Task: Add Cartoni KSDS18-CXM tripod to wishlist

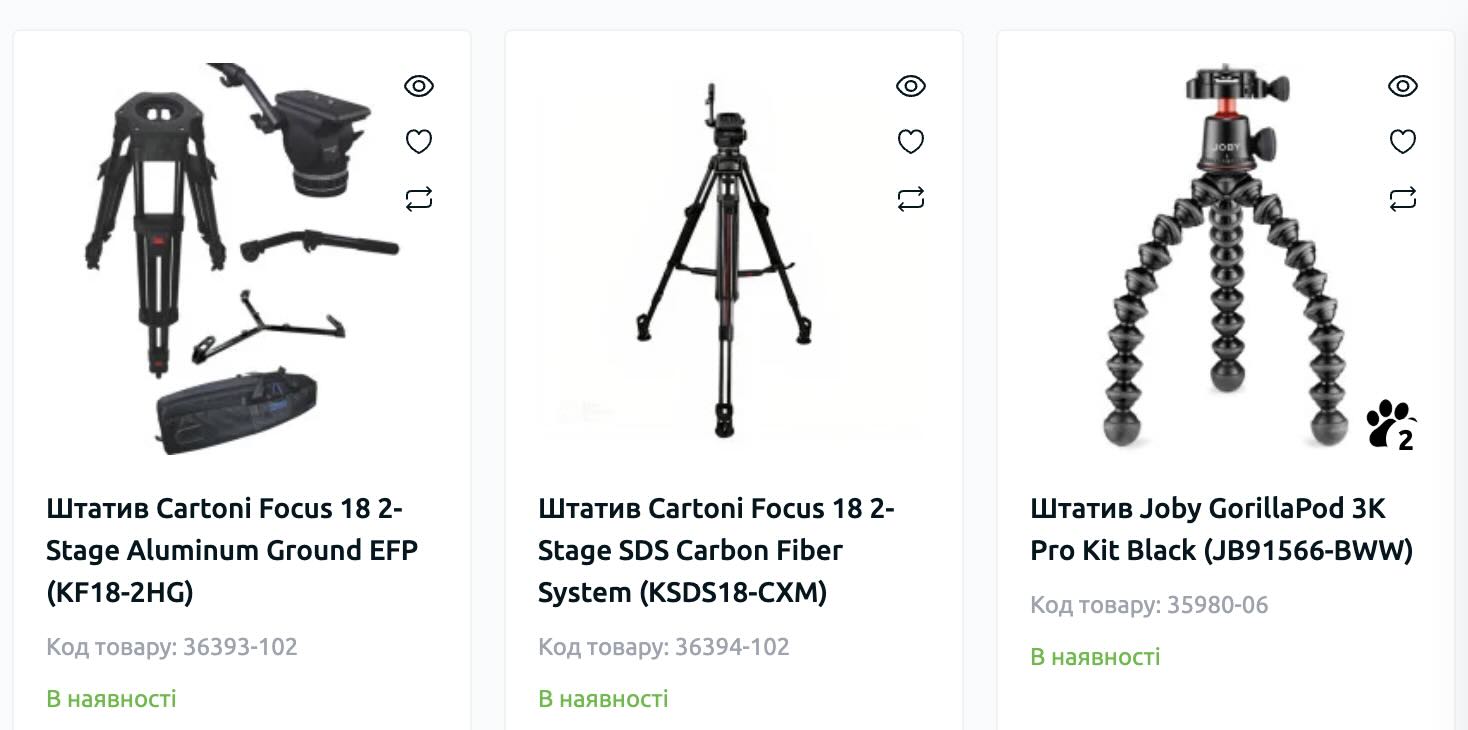Action: coord(911,142)
